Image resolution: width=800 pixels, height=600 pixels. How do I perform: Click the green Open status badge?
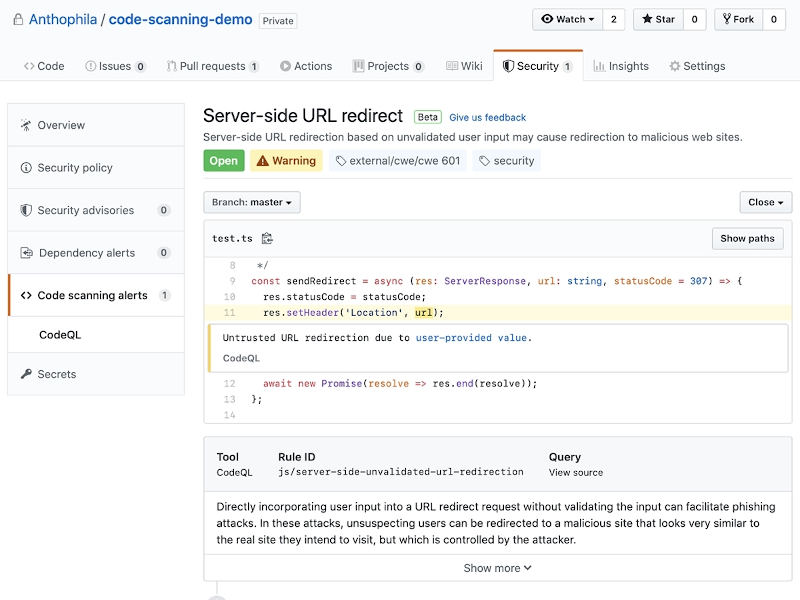[223, 161]
